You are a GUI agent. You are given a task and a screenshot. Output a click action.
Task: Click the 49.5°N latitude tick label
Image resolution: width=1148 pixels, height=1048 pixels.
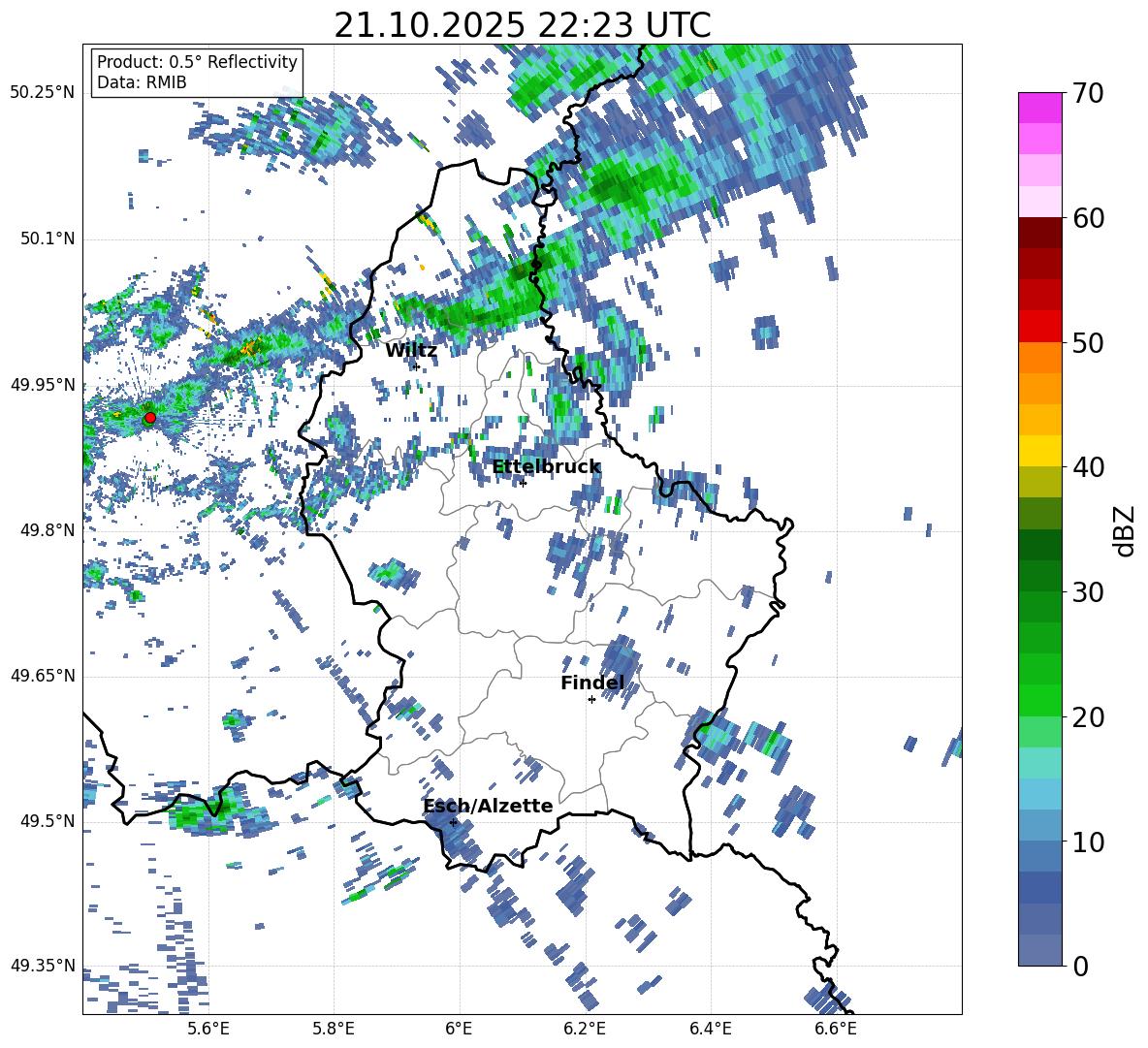click(47, 821)
